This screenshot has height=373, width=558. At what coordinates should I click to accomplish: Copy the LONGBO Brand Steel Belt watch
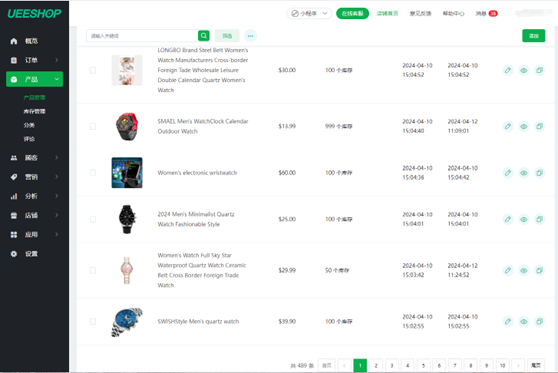pos(539,70)
